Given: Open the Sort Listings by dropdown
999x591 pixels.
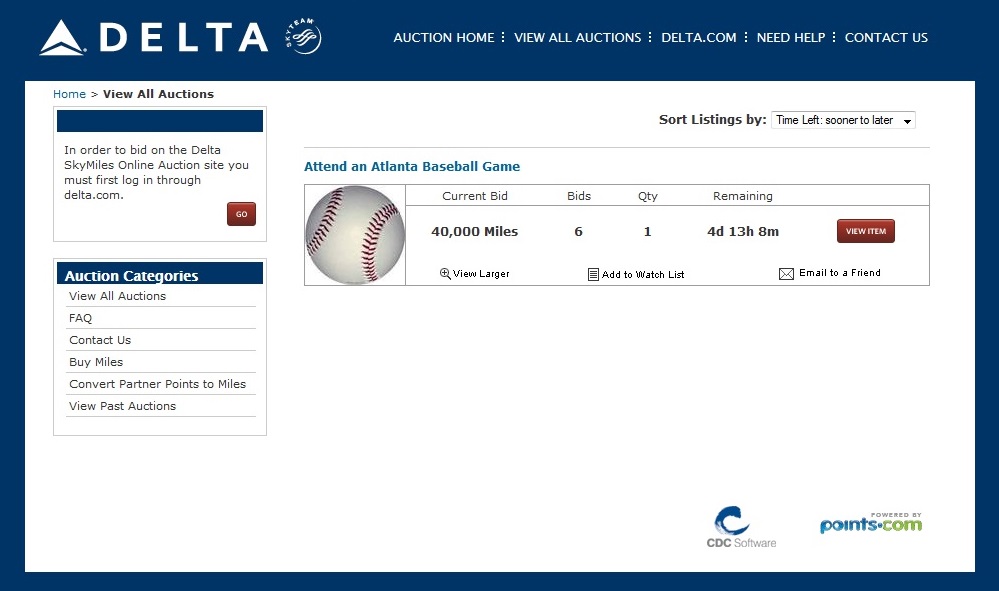Looking at the screenshot, I should click(843, 120).
